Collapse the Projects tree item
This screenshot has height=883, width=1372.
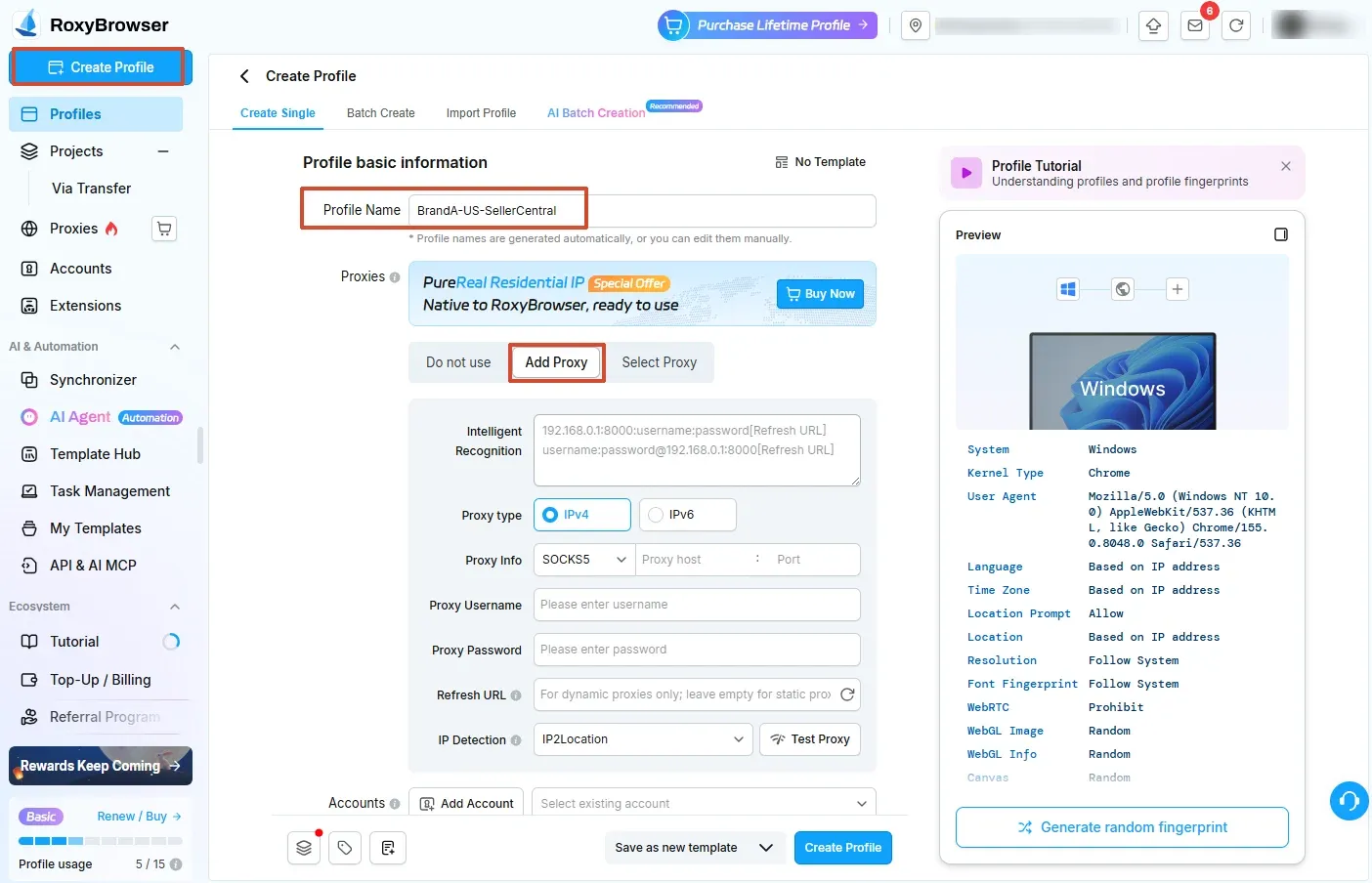coord(163,151)
